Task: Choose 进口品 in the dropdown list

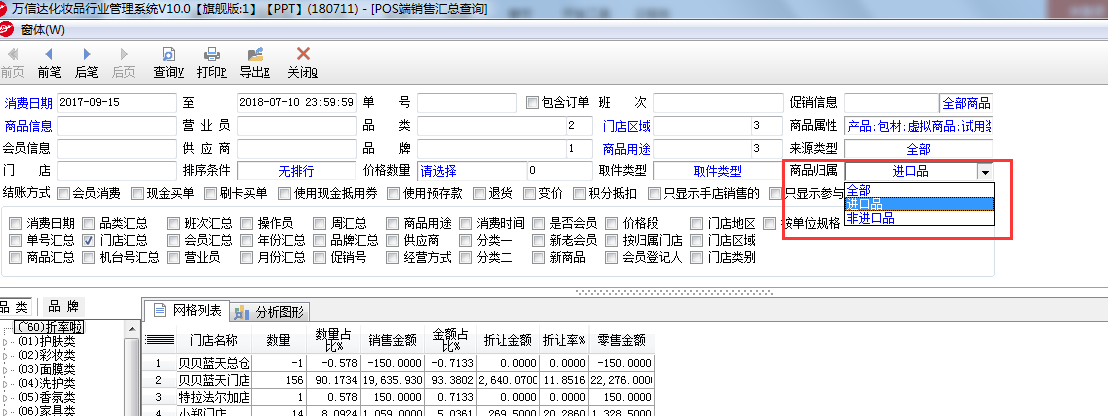Action: 919,204
